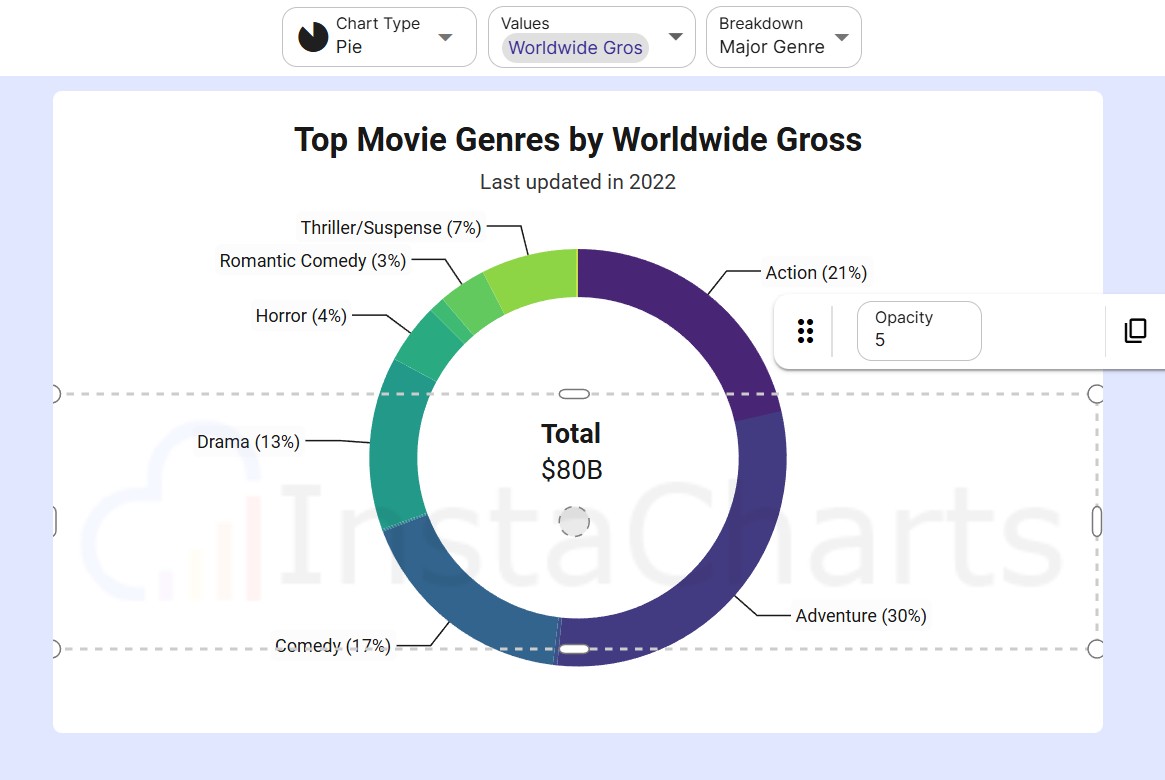Viewport: 1165px width, 780px height.
Task: Click the bottom-right corner resize handle of the watermark
Action: click(x=1096, y=649)
